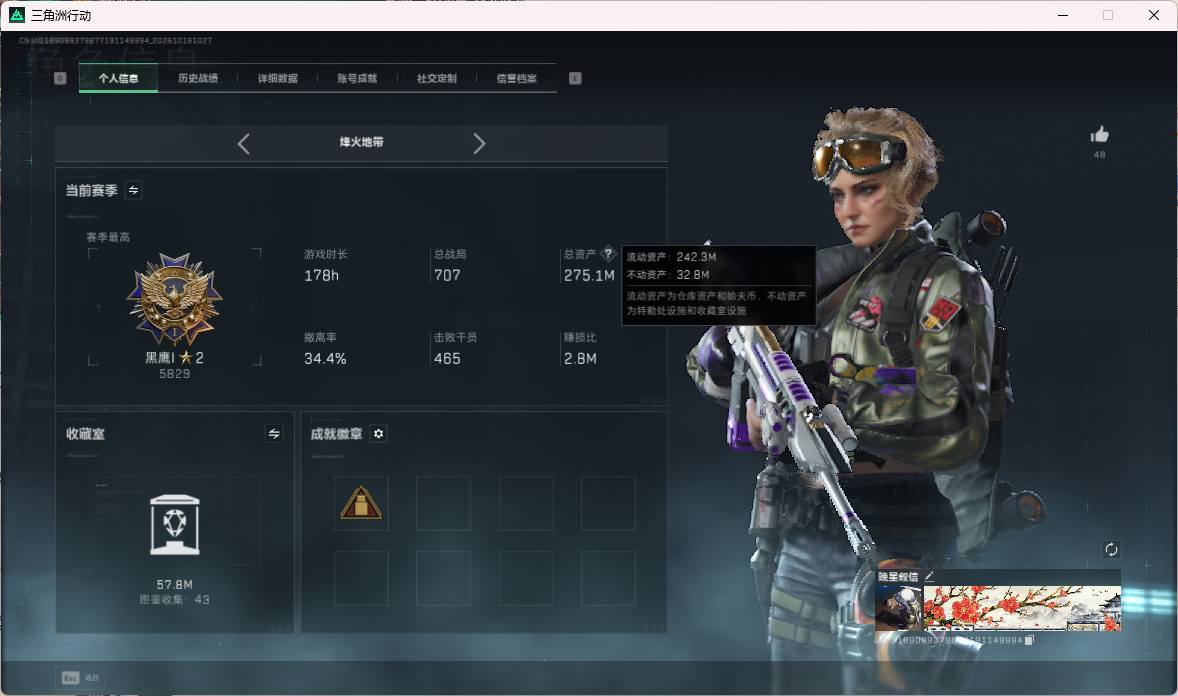Click the Esc return button
This screenshot has width=1178, height=696.
pos(80,678)
